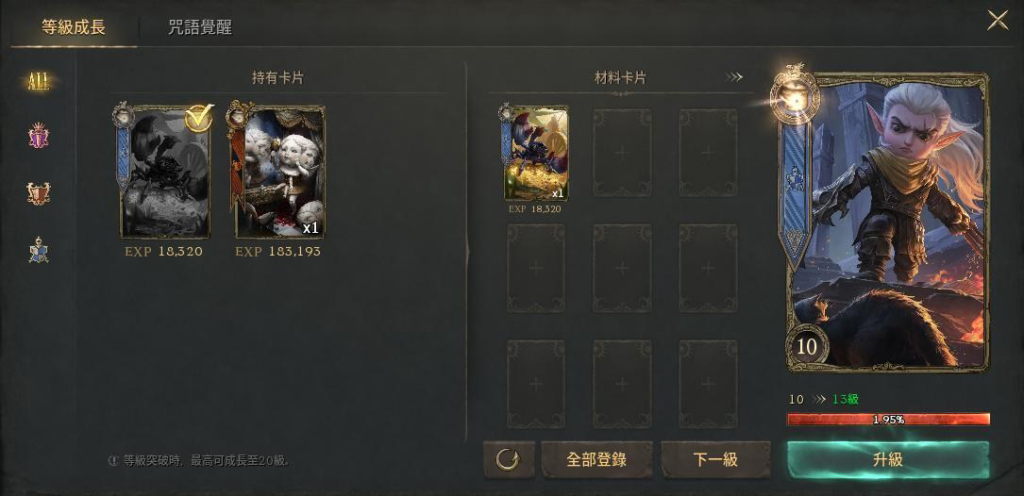Click the info icon beside level breakthrough note
Viewport: 1024px width, 496px height.
pos(113,461)
